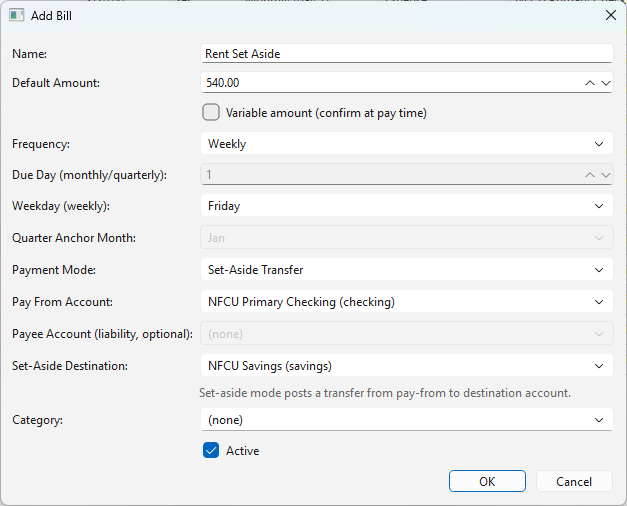Increase Default Amount with up arrow
The height and width of the screenshot is (506, 627).
[x=590, y=83]
